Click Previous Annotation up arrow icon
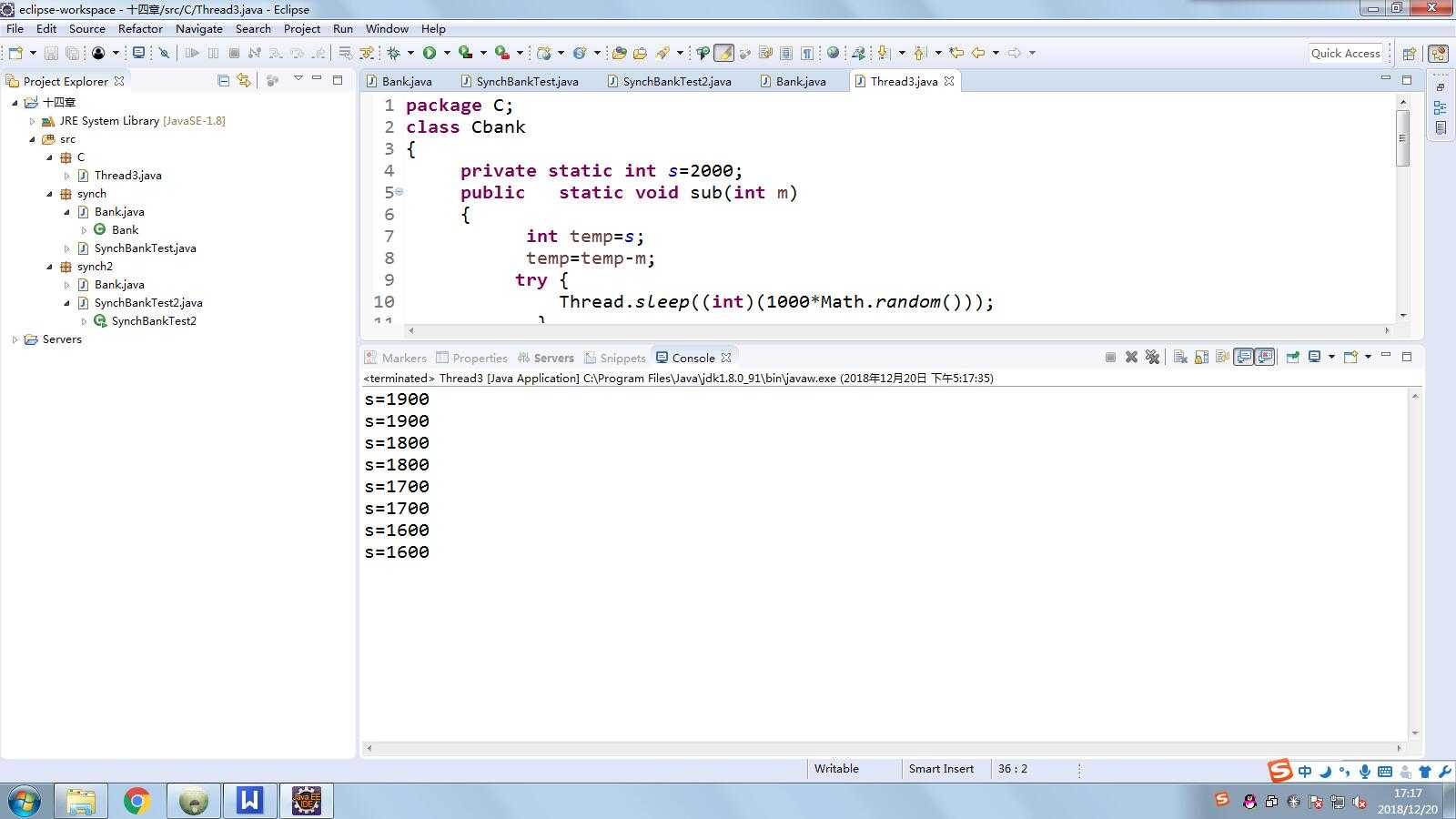 (919, 53)
